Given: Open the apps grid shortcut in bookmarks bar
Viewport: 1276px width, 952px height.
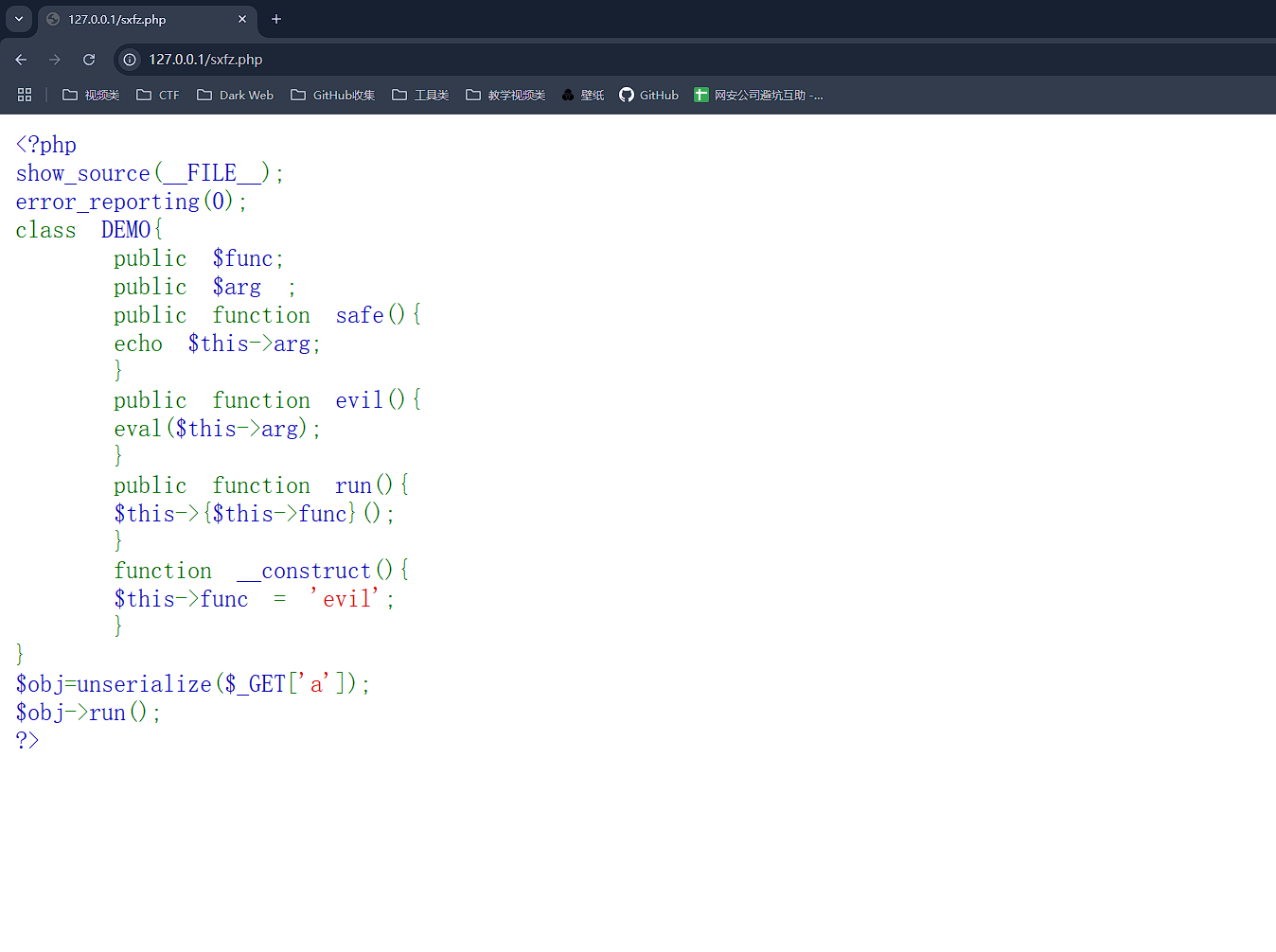Looking at the screenshot, I should coord(25,95).
